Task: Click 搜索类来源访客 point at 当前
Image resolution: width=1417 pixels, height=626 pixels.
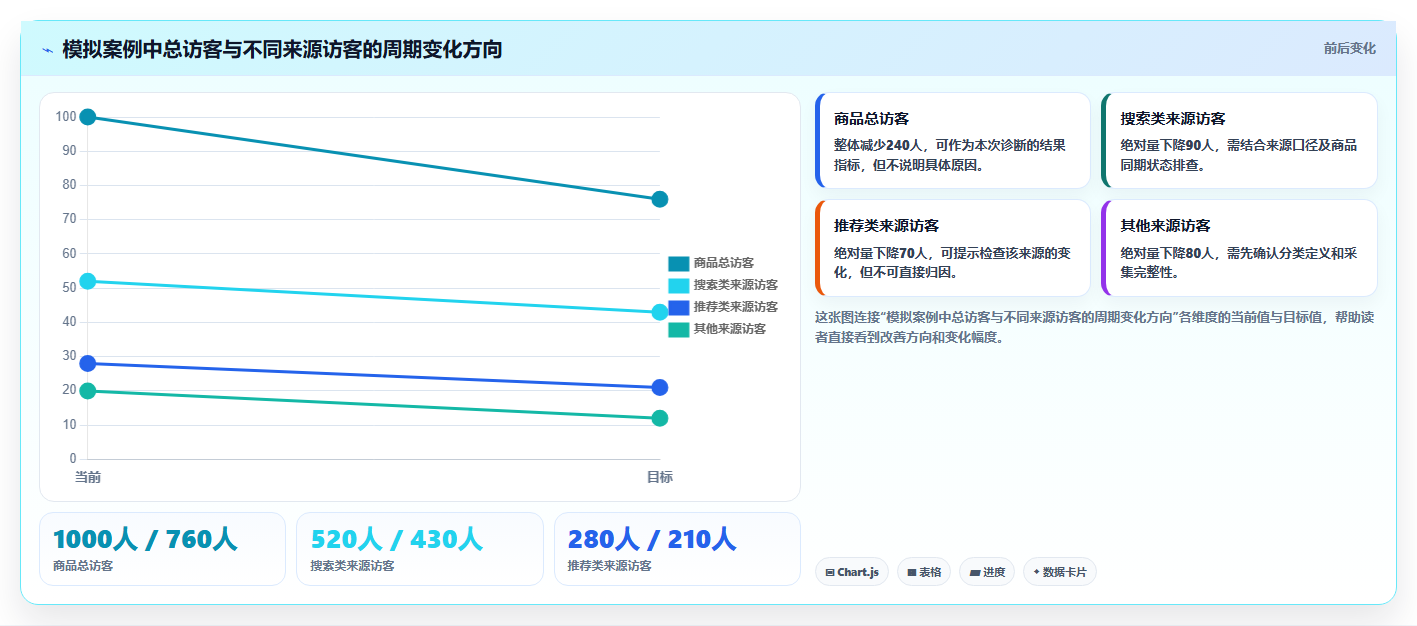Action: [88, 281]
